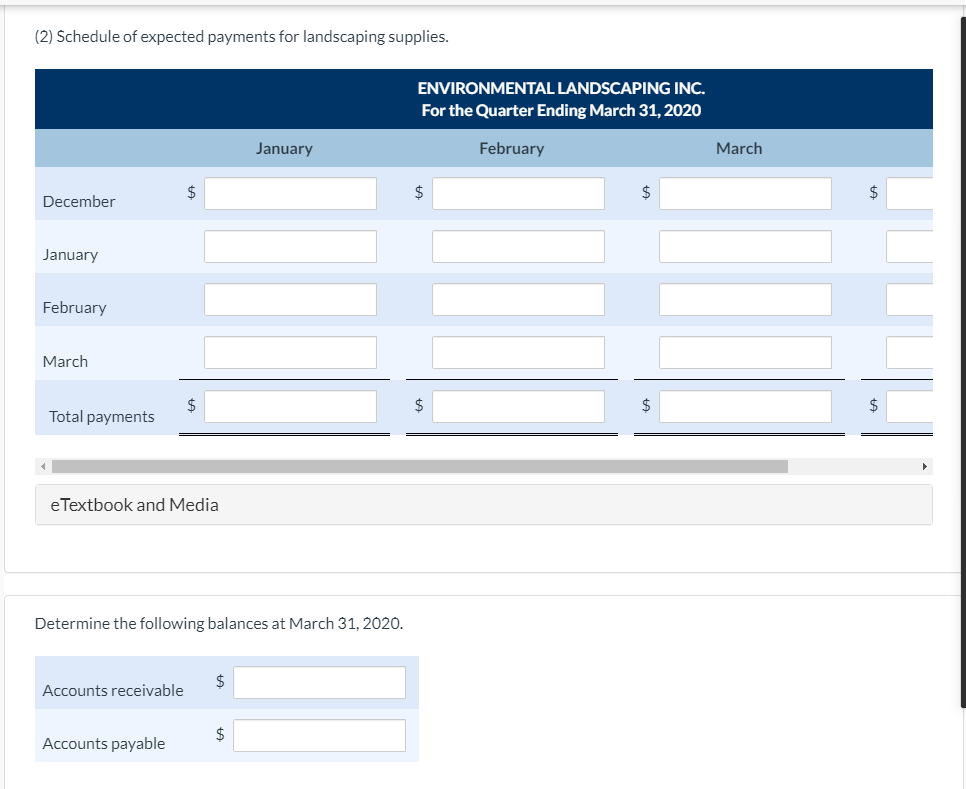
Task: Click the February row February payment field
Action: [x=518, y=299]
